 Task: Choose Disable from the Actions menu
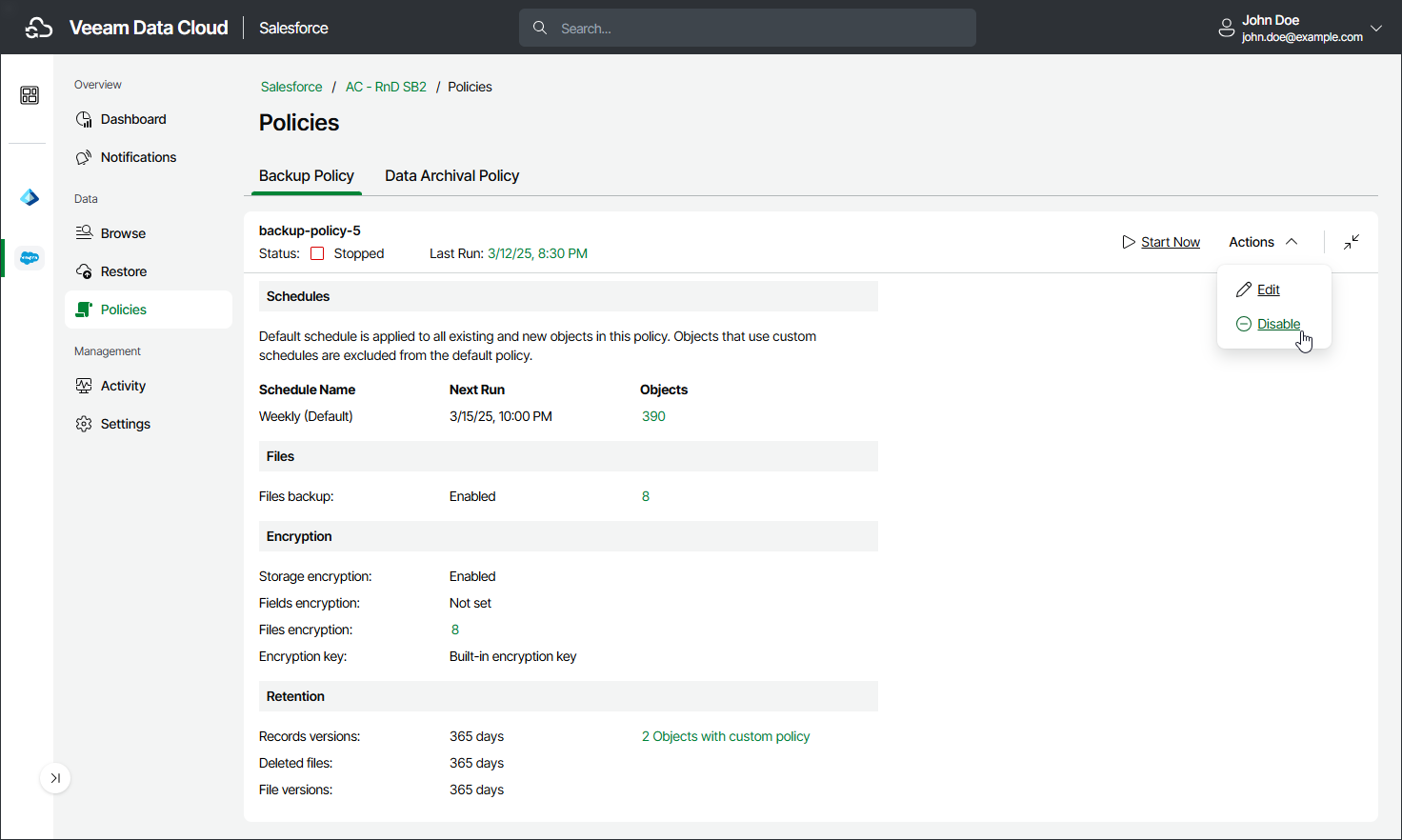(1278, 324)
